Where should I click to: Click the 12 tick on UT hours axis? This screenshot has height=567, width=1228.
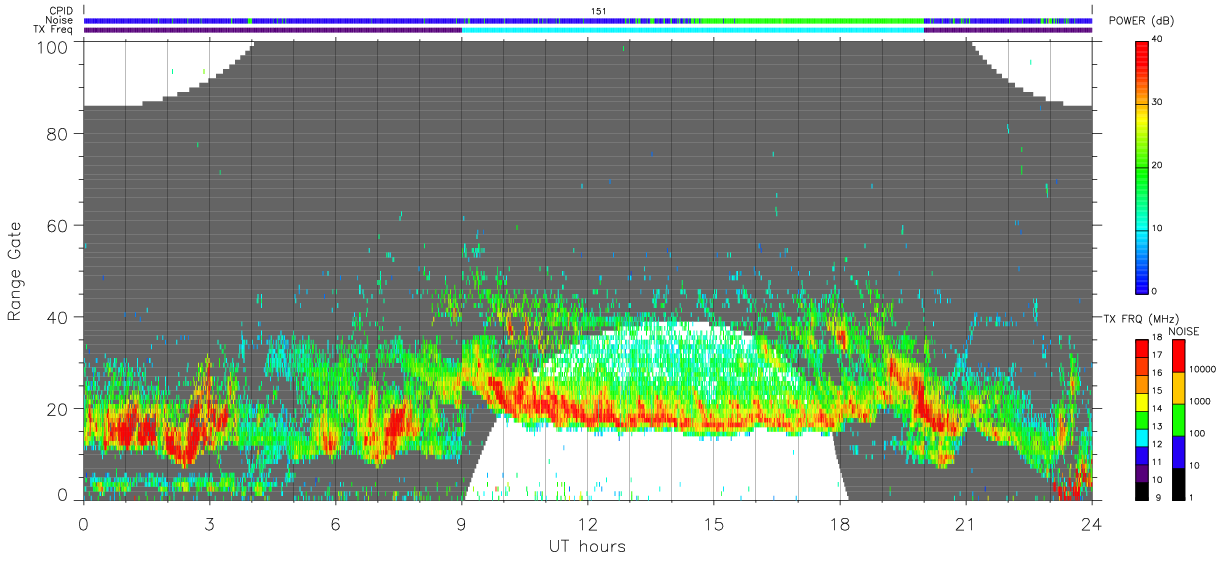click(588, 523)
